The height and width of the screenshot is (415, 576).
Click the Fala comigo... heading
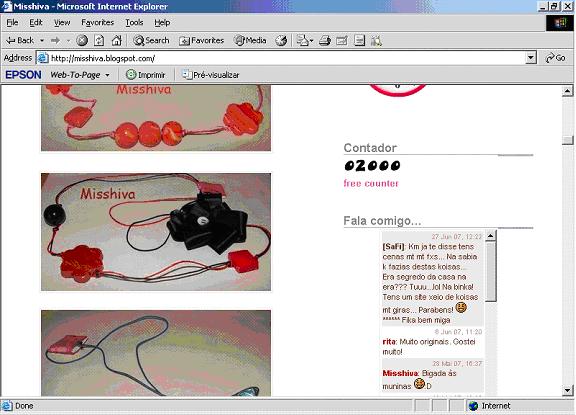click(382, 221)
